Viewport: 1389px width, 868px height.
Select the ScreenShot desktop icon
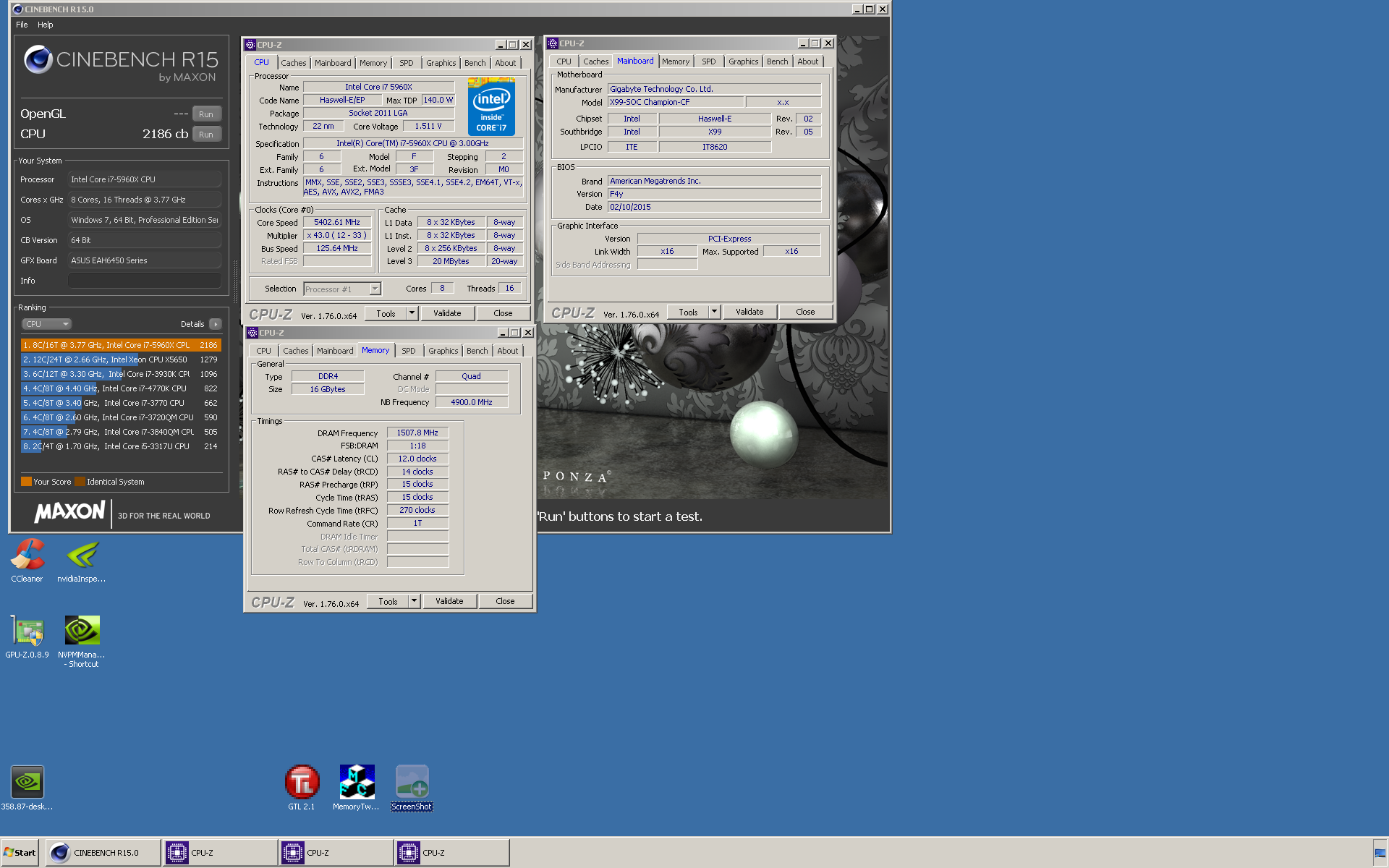click(412, 788)
